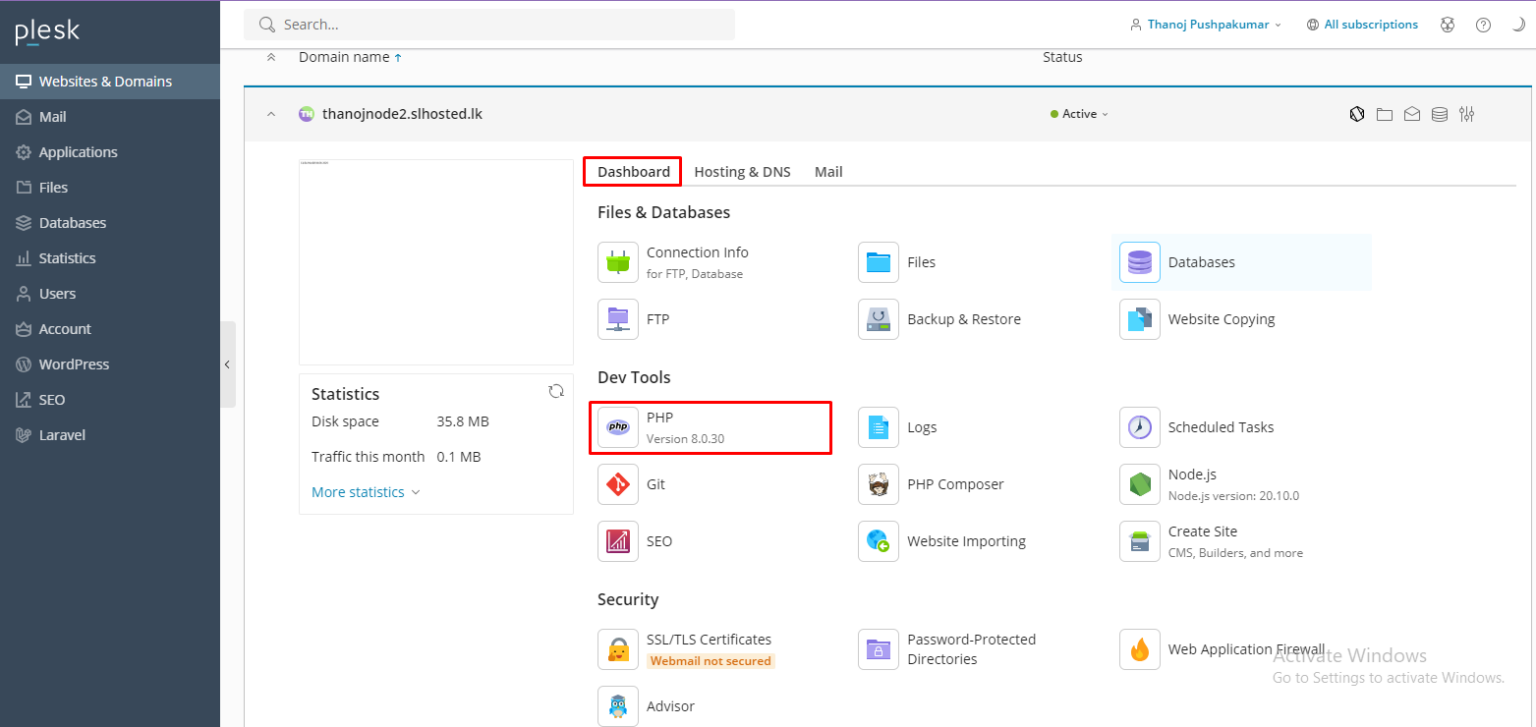Open Thanoj Pushpakumar user menu
This screenshot has width=1536, height=727.
[1205, 25]
